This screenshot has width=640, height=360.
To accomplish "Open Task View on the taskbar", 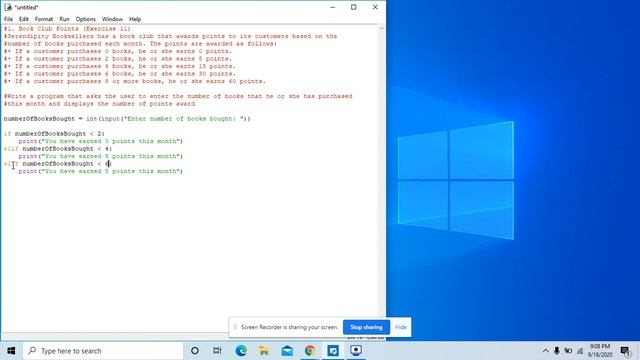I will coord(217,351).
